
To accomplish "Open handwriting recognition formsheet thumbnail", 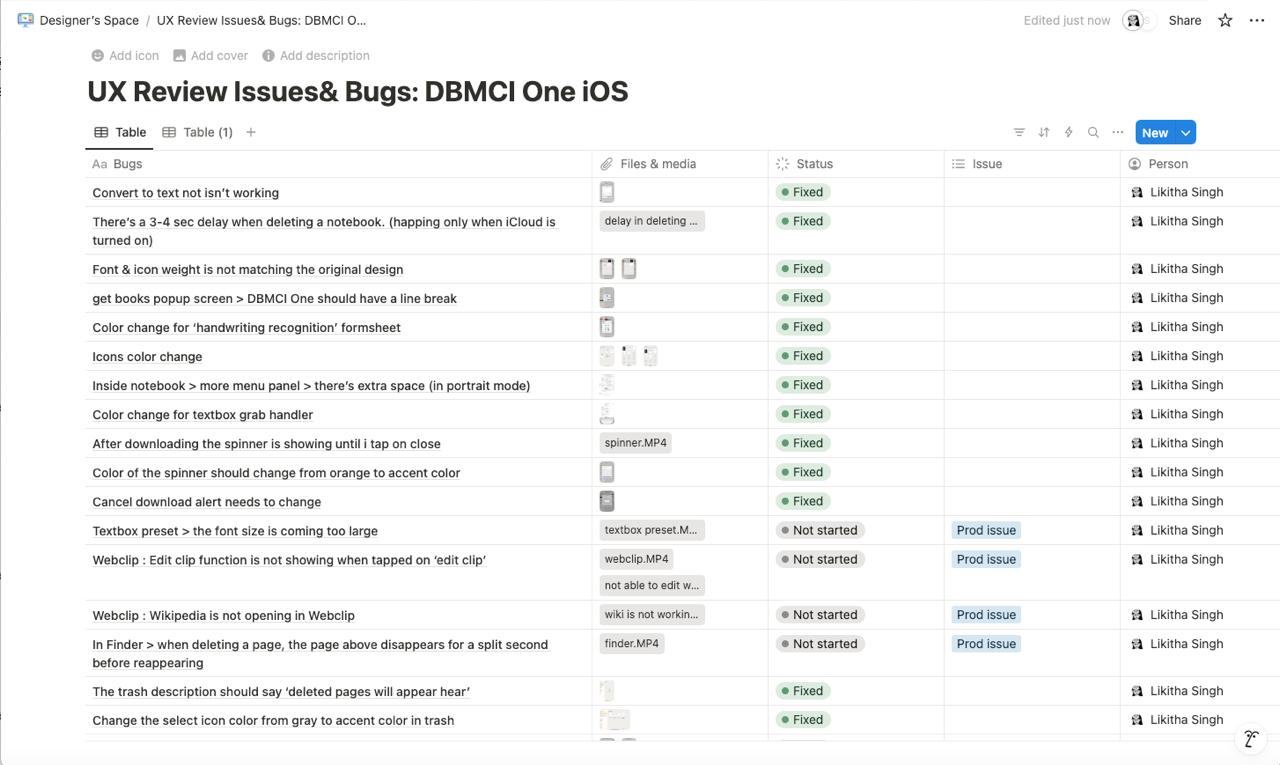I will coord(607,327).
